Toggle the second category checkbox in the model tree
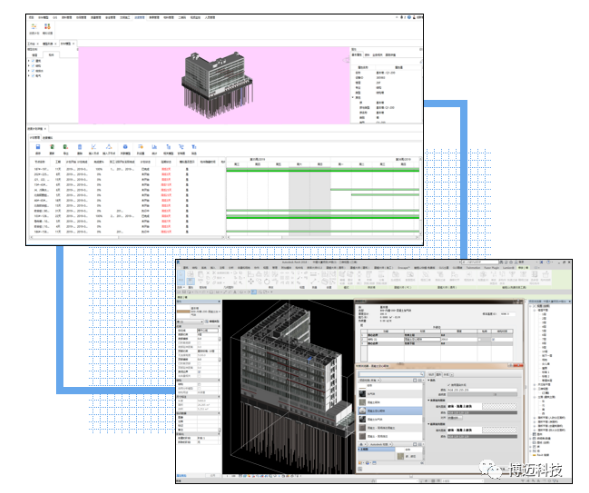Screen dimensions: 589x493 click(x=33, y=66)
